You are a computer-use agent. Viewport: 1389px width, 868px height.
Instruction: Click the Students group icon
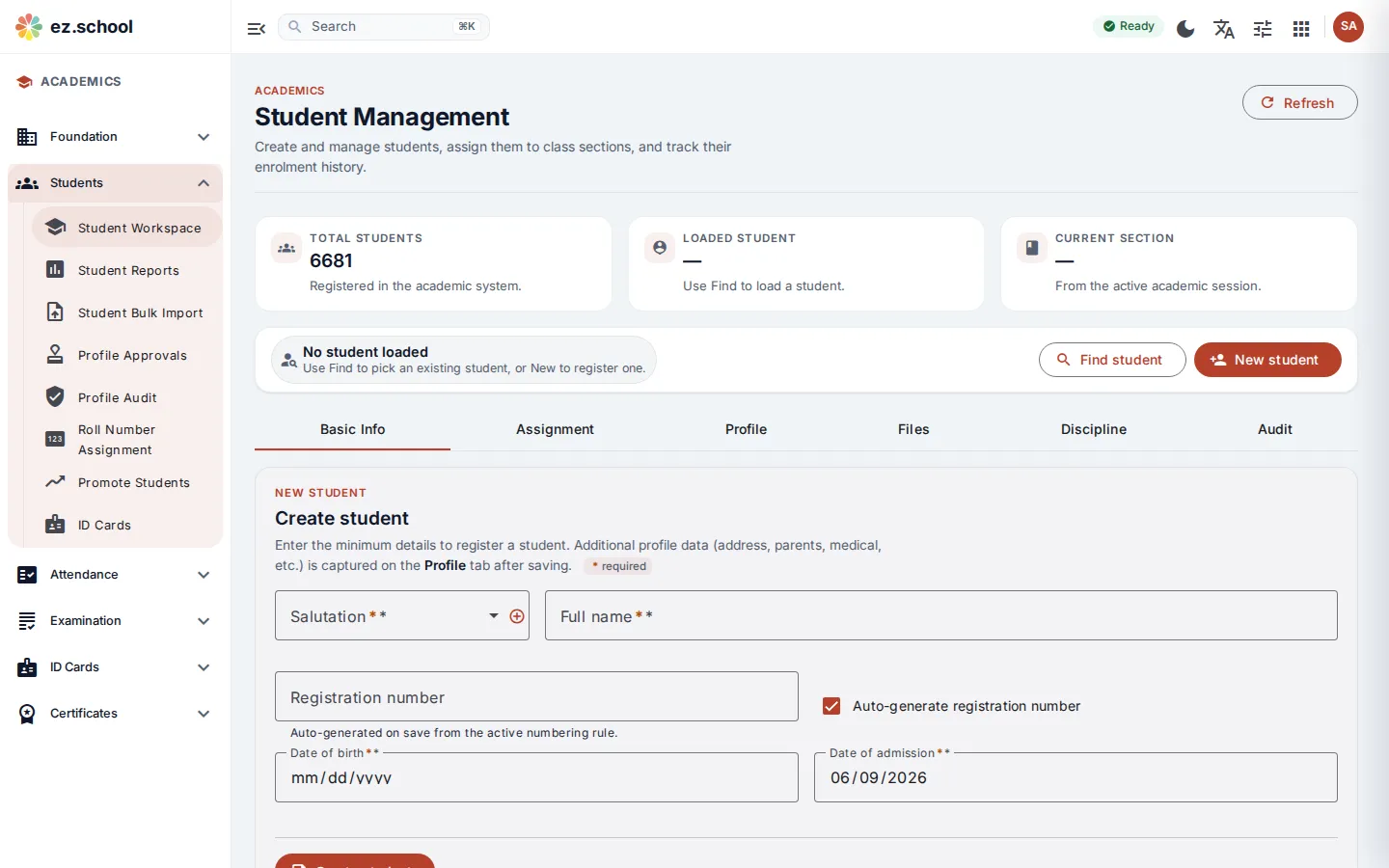pyautogui.click(x=27, y=183)
